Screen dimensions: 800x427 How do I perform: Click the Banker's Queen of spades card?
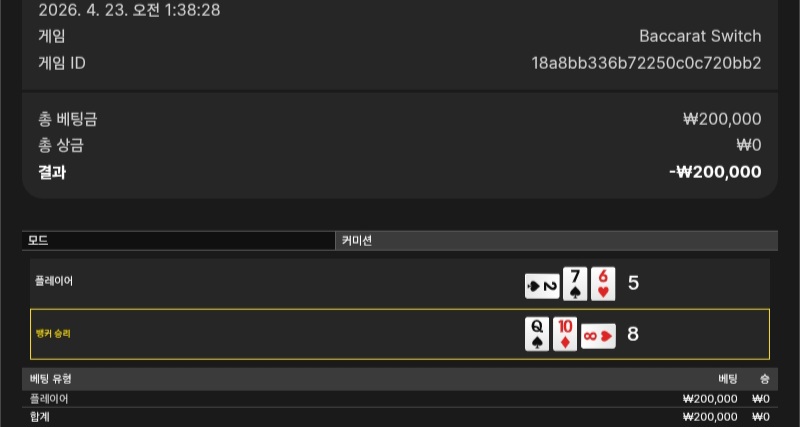coord(537,334)
